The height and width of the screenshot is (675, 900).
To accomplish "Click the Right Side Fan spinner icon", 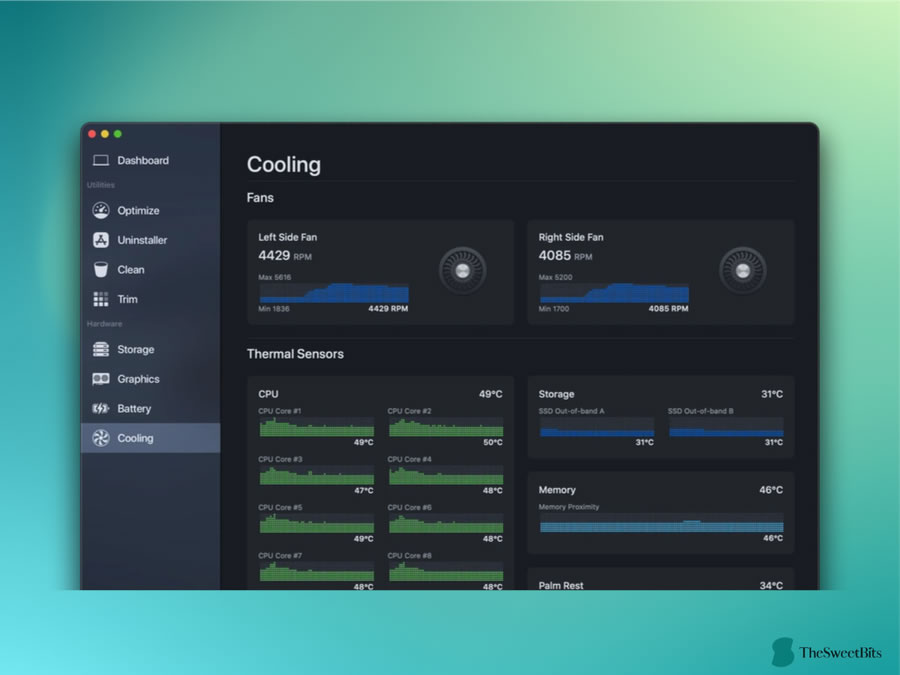I will click(743, 270).
